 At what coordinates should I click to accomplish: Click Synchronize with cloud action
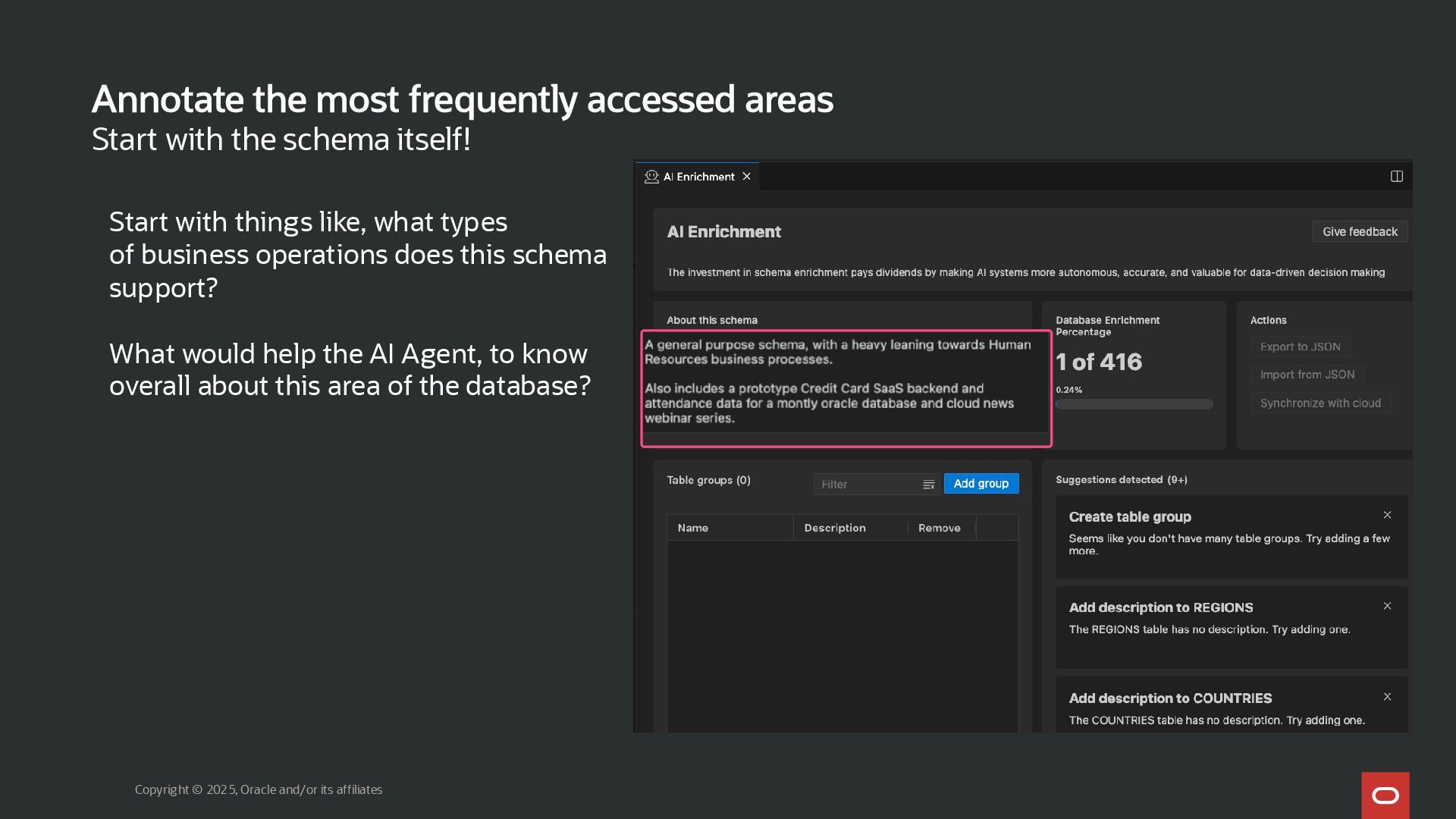point(1319,403)
